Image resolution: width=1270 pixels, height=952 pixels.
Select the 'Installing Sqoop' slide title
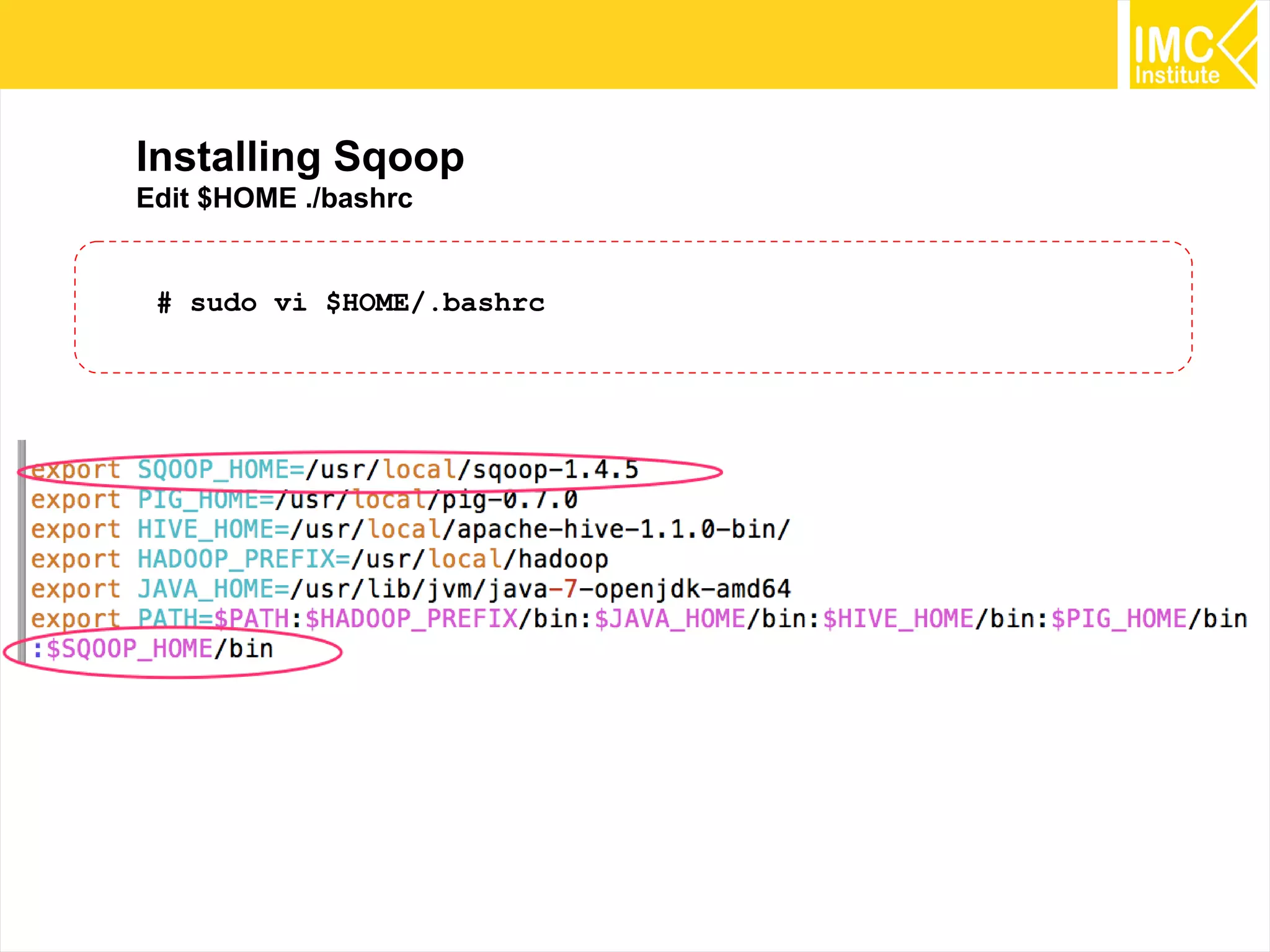point(300,157)
